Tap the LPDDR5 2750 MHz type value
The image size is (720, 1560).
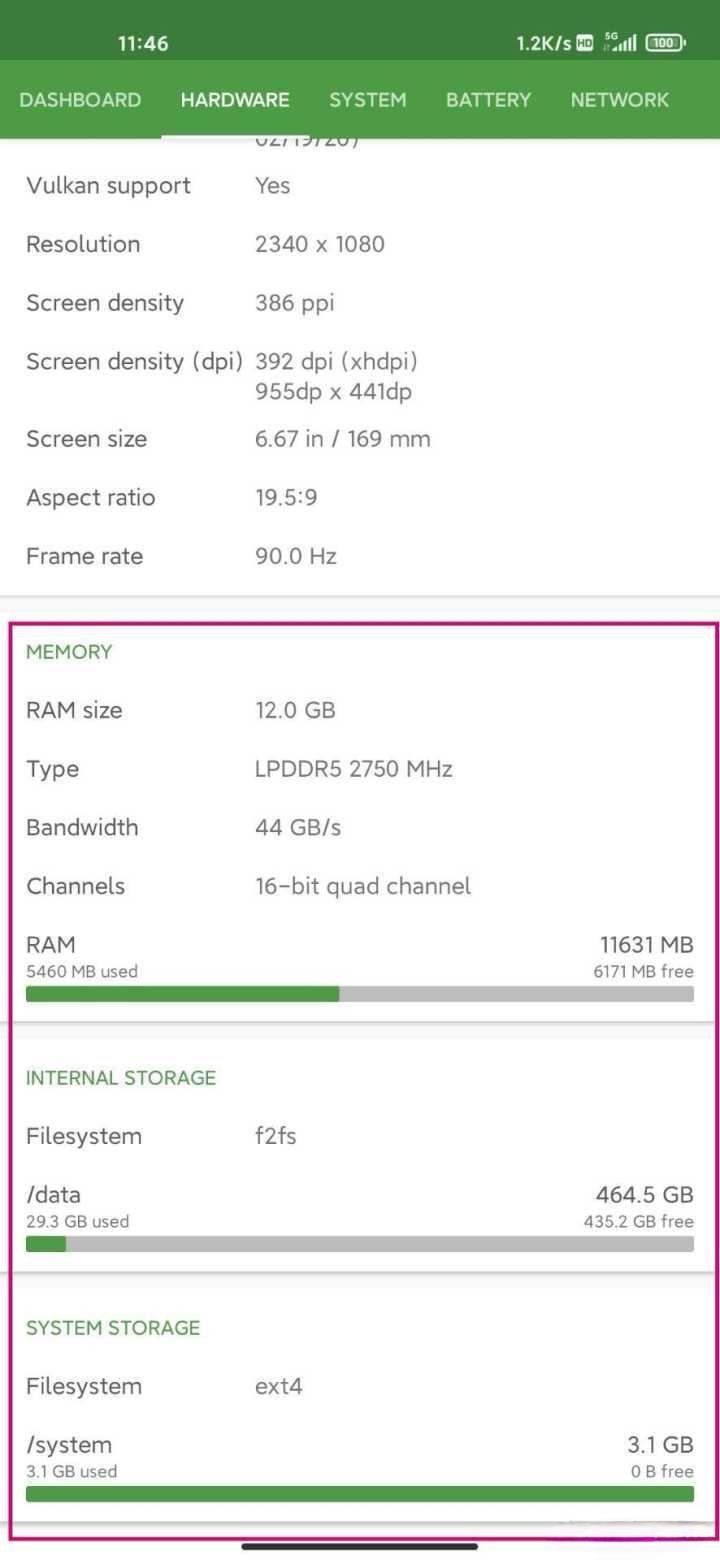353,768
